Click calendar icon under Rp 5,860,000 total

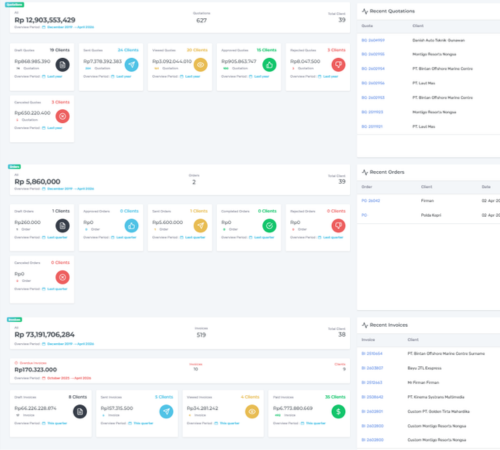pos(44,189)
